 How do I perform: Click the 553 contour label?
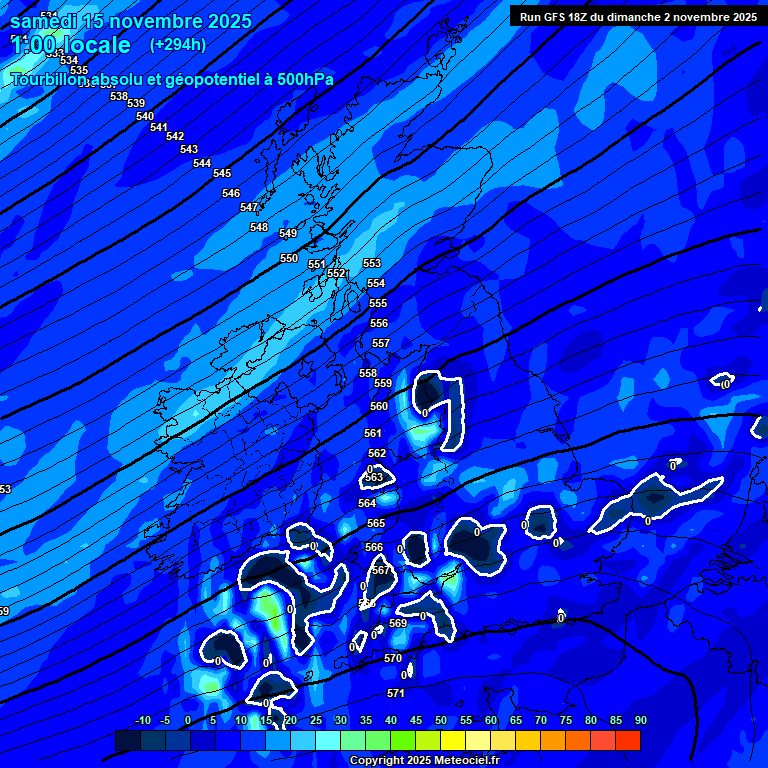point(372,263)
